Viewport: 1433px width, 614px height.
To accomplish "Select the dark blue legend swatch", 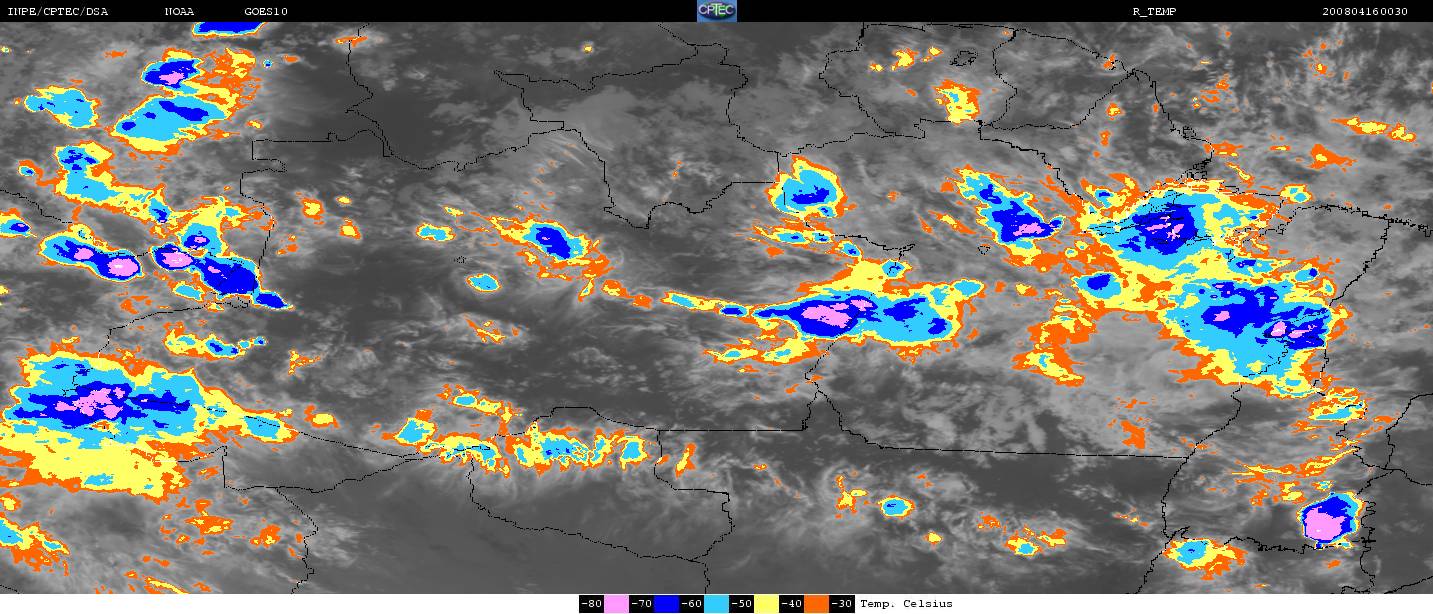I will pos(666,603).
